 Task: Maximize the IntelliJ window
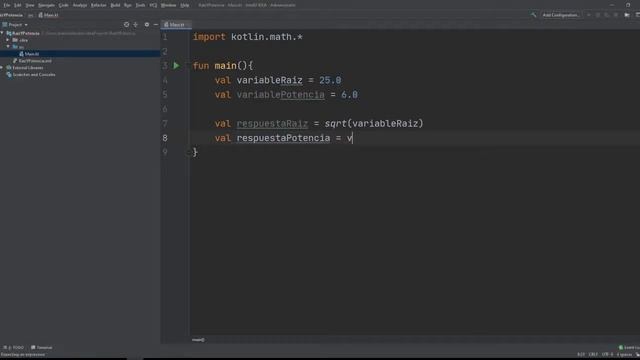(x=628, y=5)
